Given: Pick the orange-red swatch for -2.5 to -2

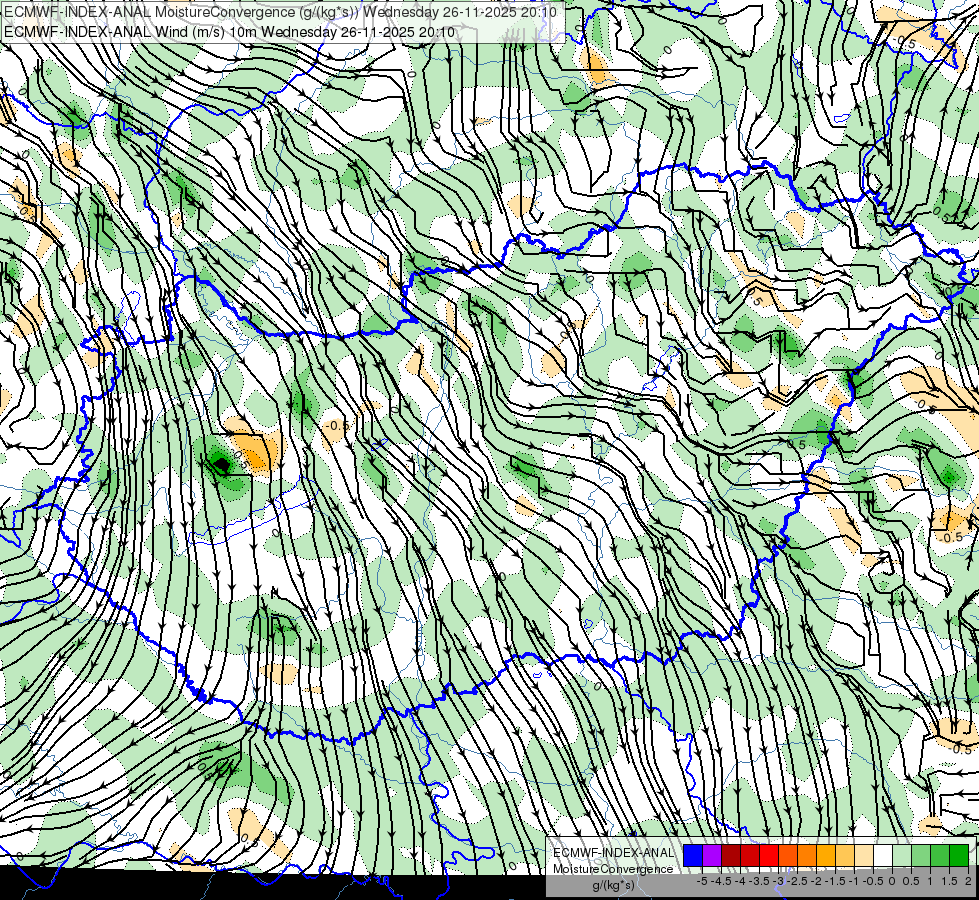Looking at the screenshot, I should click(x=788, y=855).
